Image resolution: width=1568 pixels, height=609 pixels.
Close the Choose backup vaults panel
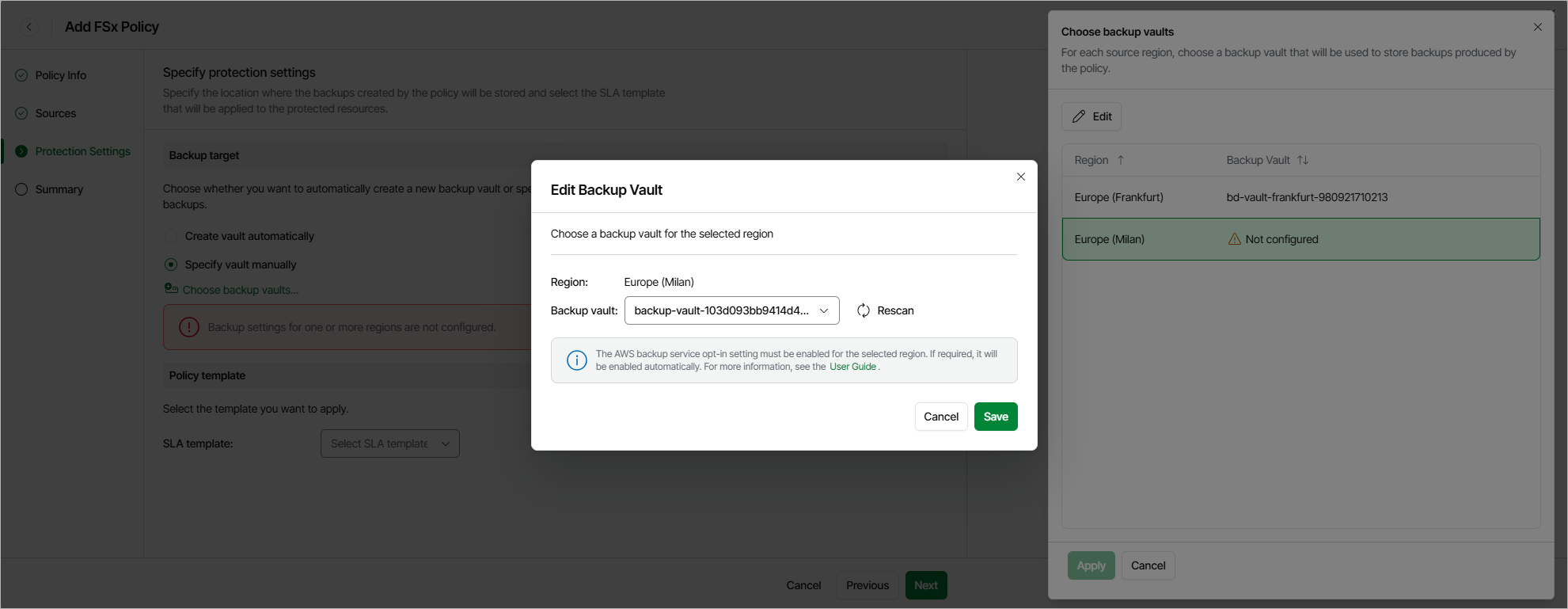pos(1537,27)
